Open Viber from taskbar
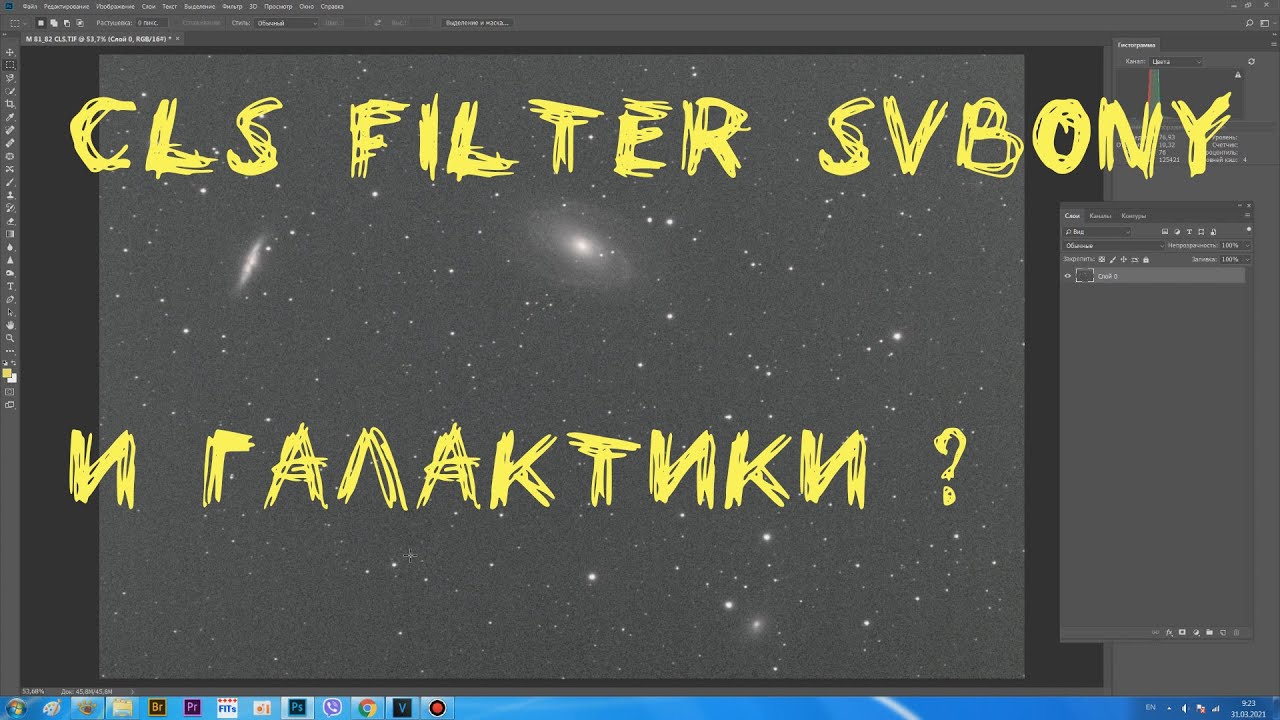The width and height of the screenshot is (1280, 720). click(332, 707)
